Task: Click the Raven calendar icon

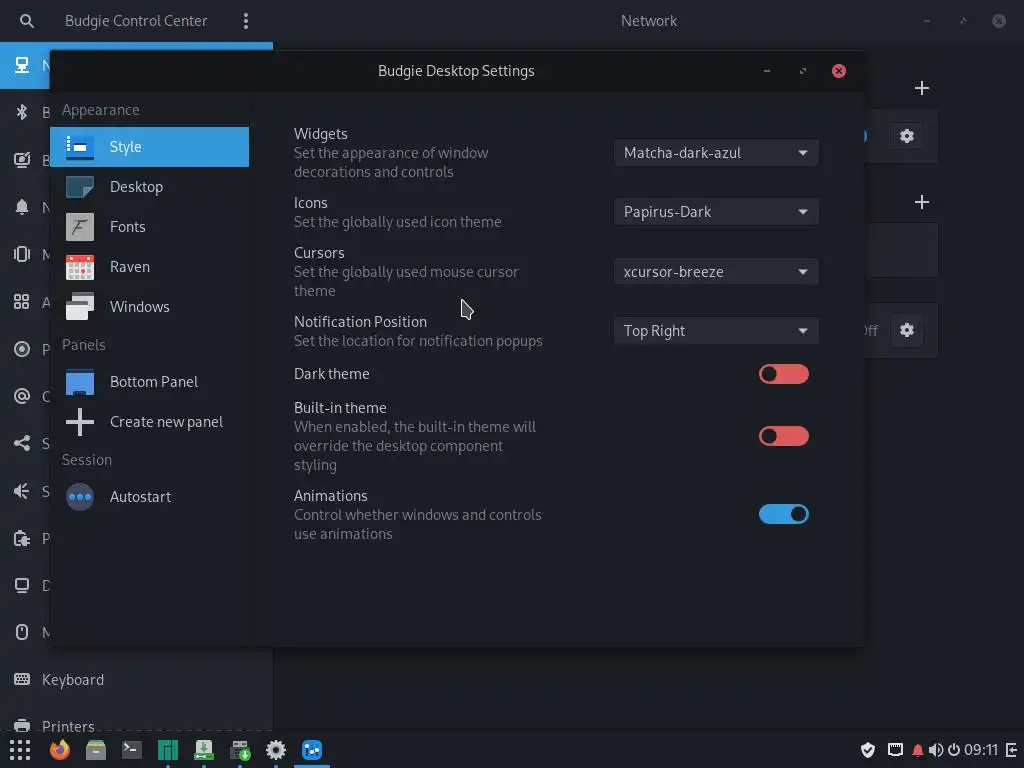Action: click(80, 267)
